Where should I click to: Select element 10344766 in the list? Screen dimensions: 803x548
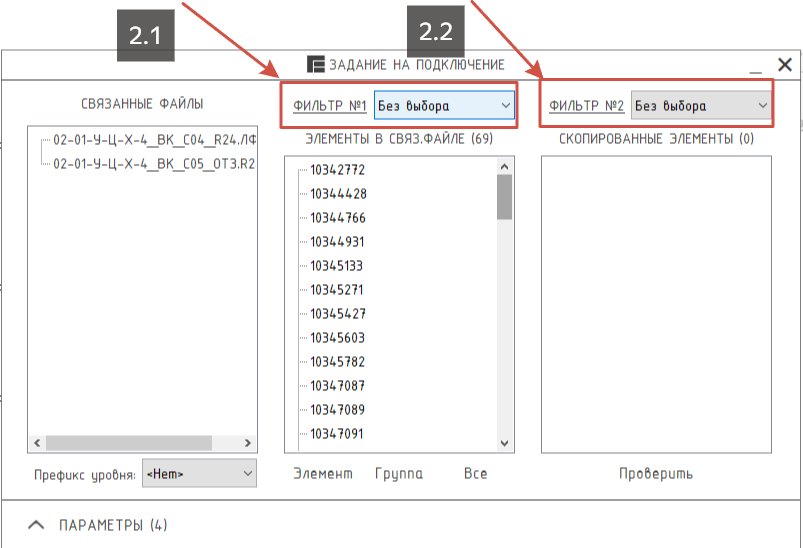point(337,218)
